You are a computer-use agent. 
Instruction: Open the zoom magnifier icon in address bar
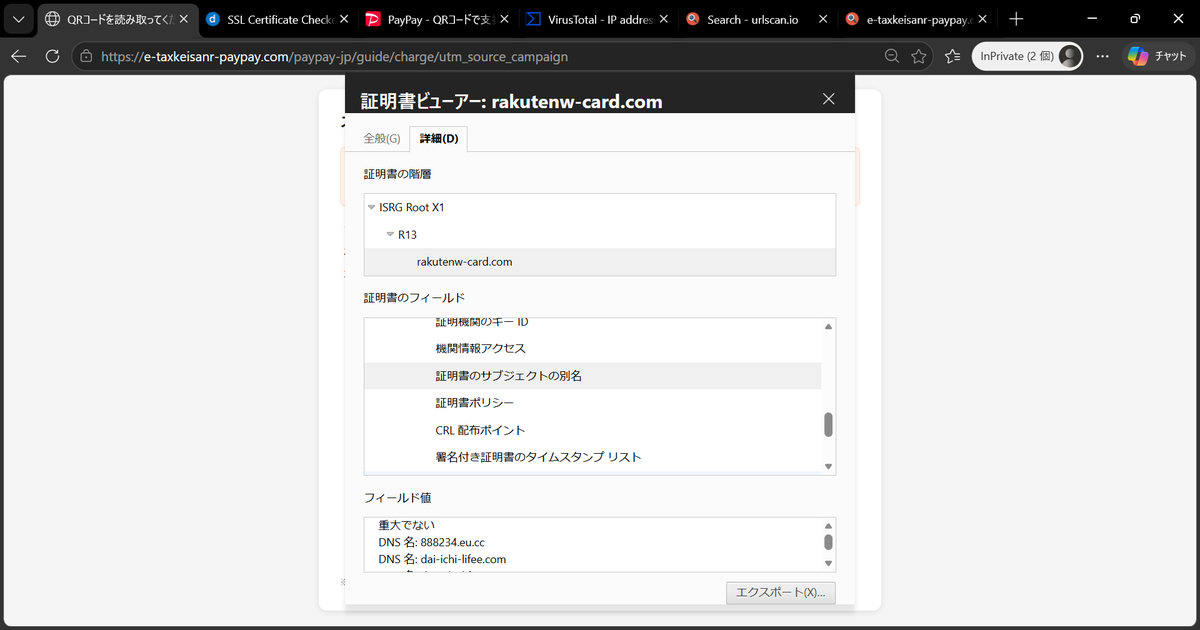click(892, 57)
